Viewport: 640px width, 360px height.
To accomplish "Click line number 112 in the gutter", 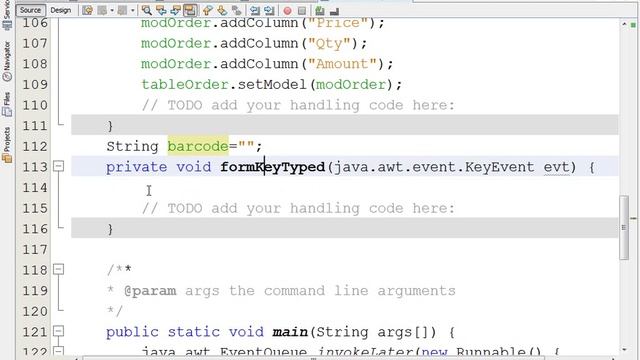I will [35, 146].
